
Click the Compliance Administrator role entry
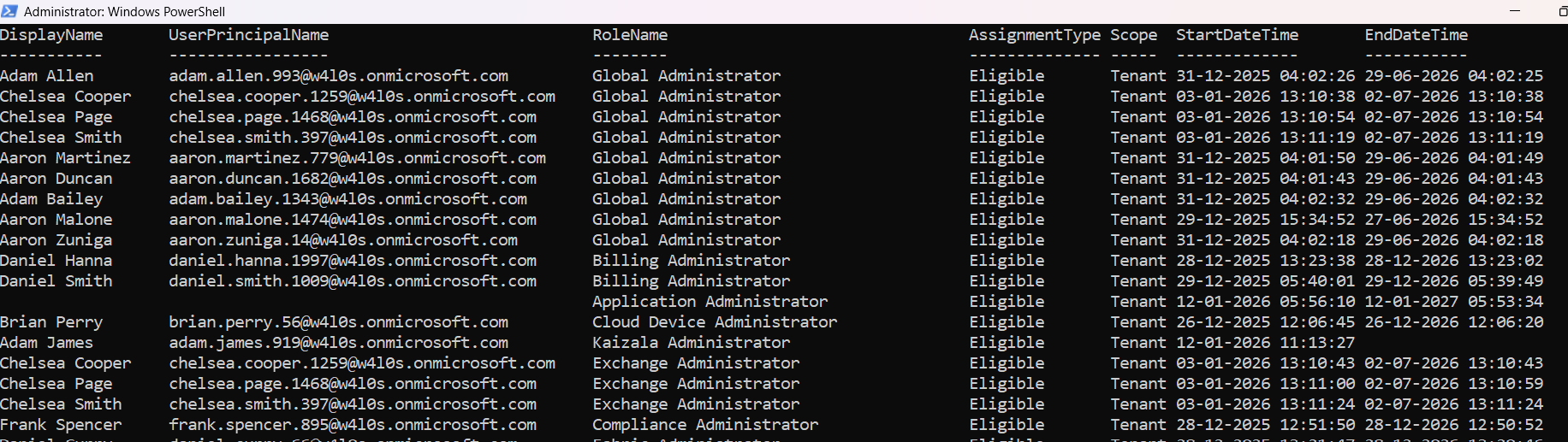[705, 425]
